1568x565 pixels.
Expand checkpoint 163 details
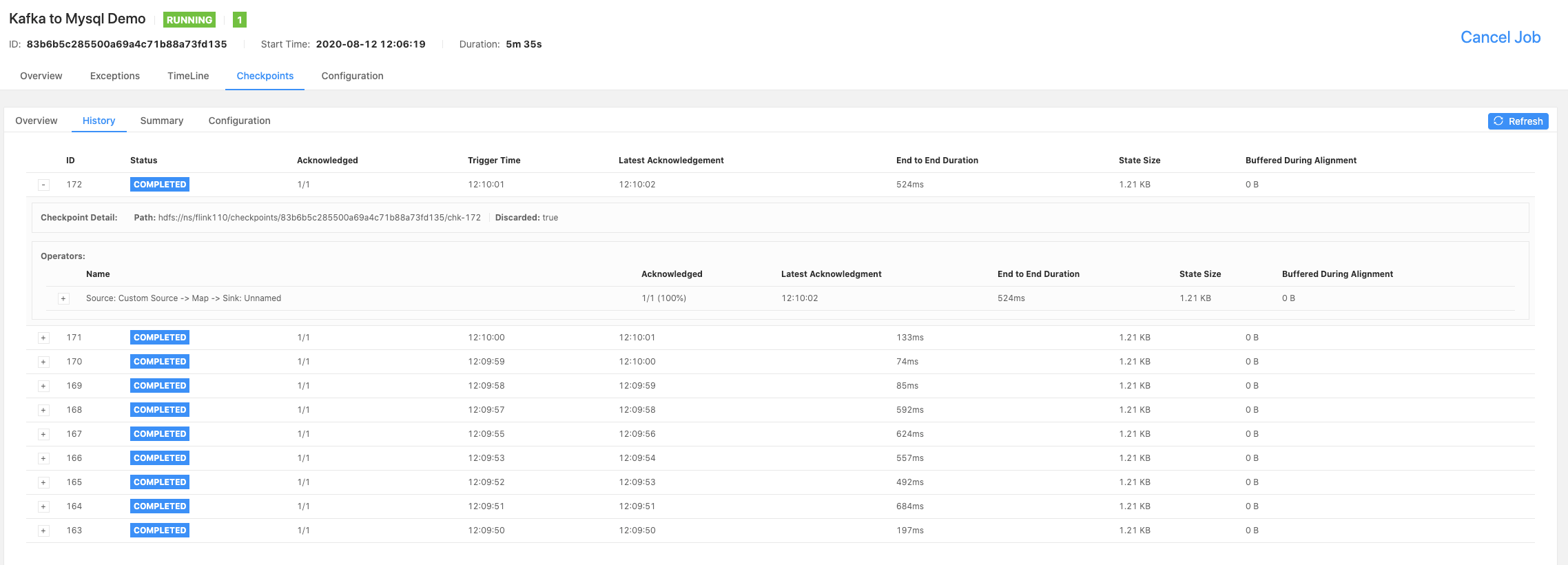[43, 531]
